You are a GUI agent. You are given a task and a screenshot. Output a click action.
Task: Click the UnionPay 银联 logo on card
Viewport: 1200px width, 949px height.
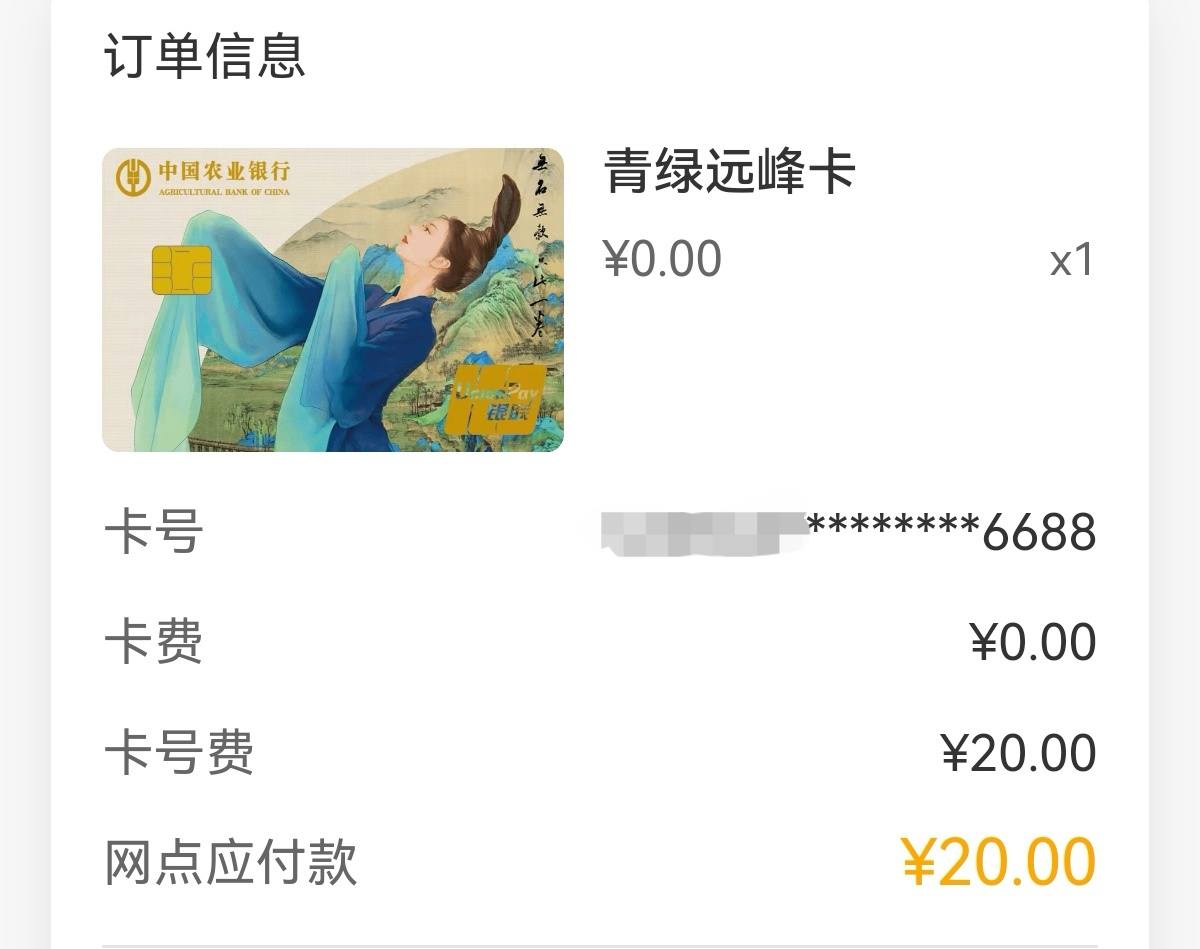tap(500, 399)
